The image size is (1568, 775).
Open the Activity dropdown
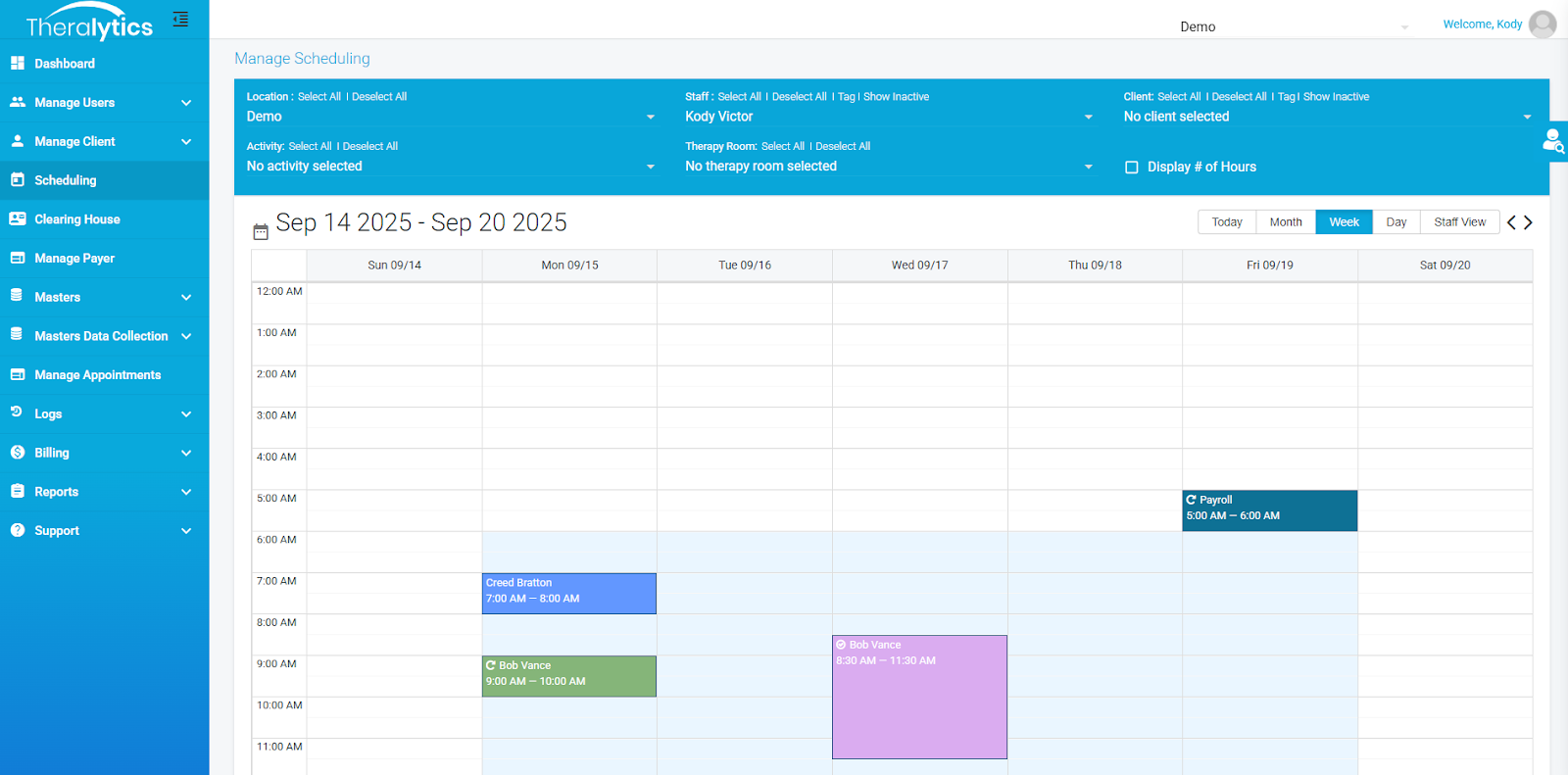tap(451, 167)
